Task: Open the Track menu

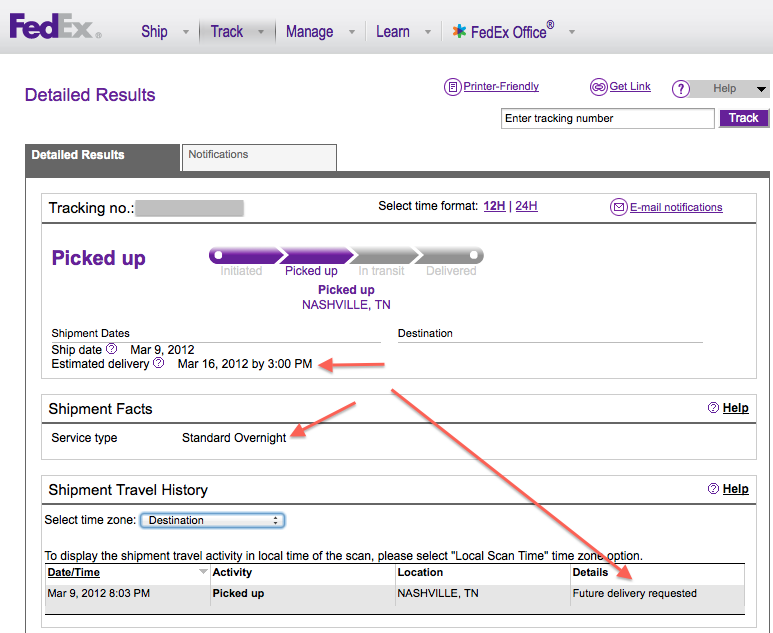Action: coord(227,32)
